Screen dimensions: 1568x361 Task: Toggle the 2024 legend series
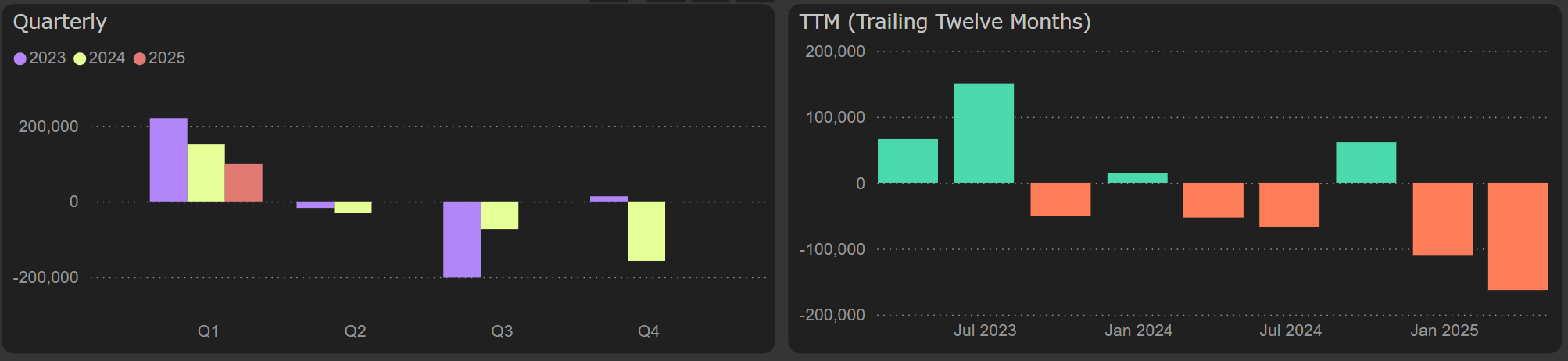[x=99, y=59]
